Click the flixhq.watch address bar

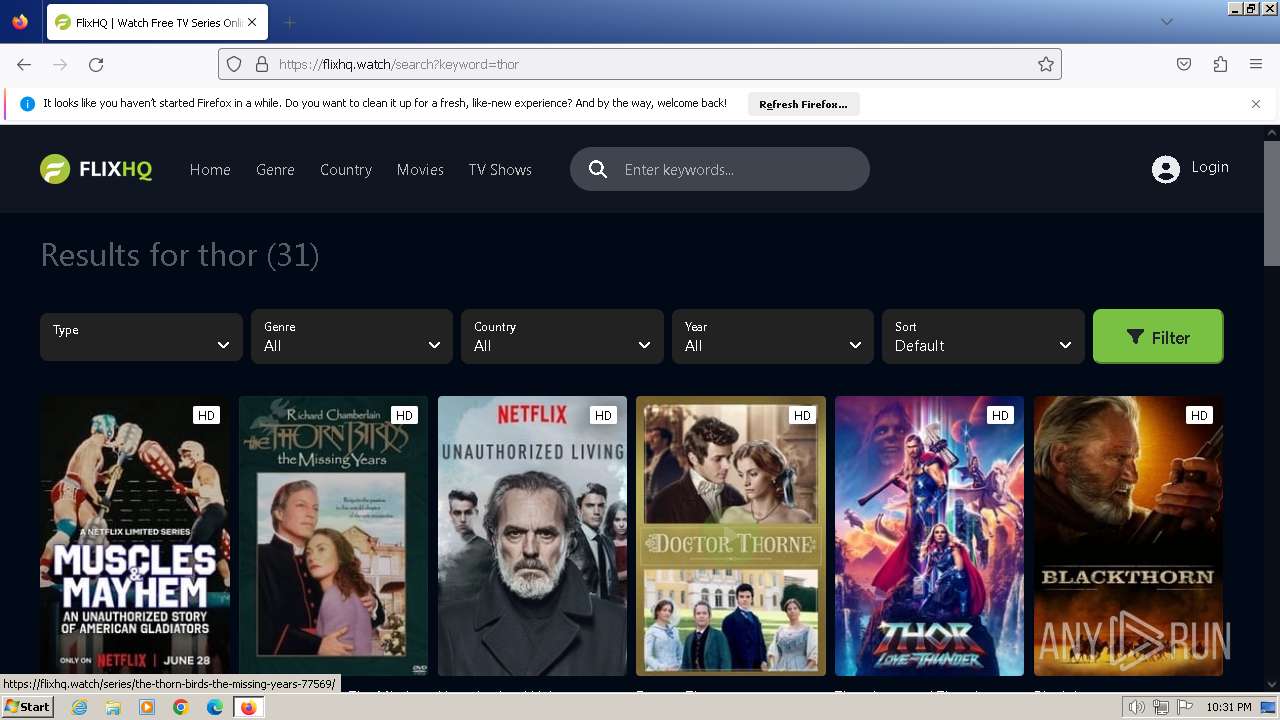[x=640, y=64]
